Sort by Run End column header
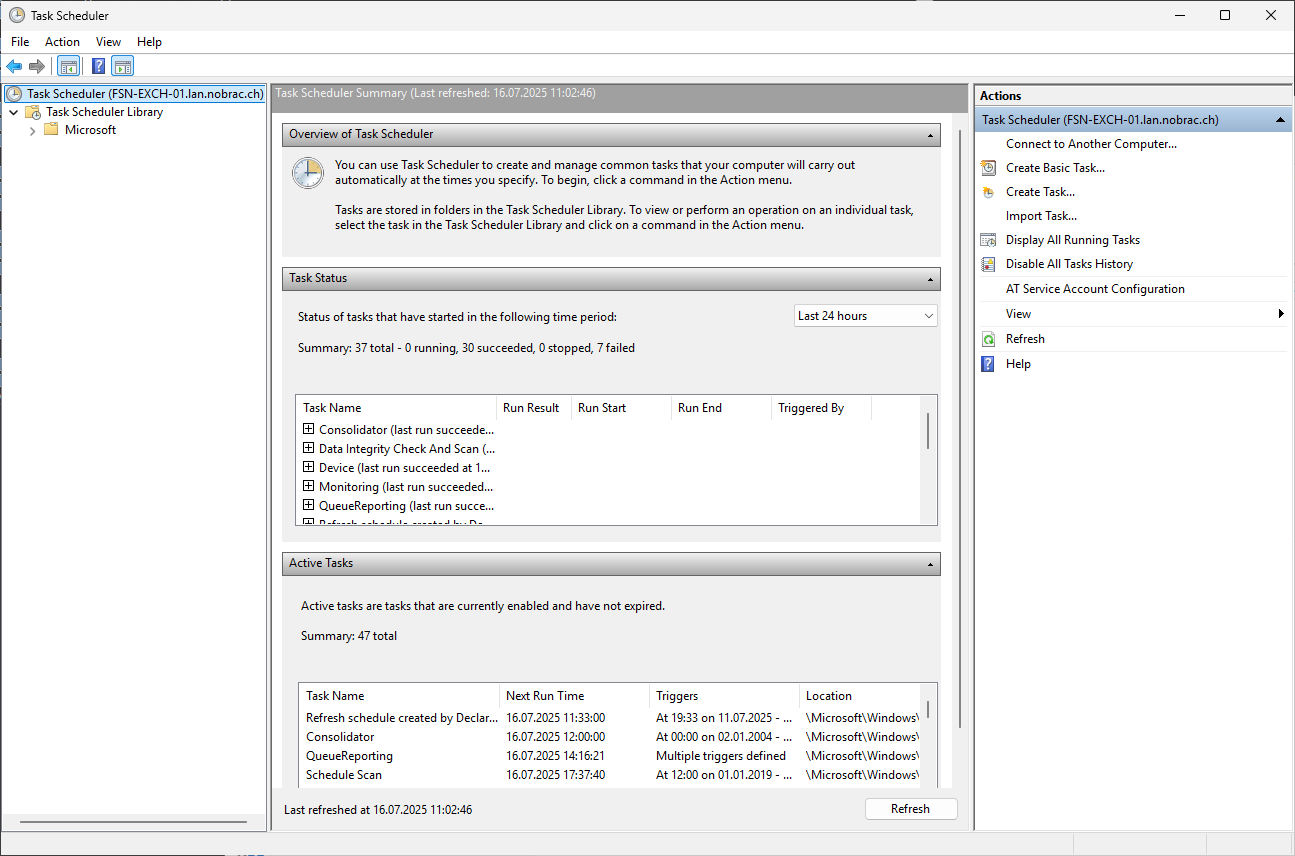The image size is (1295, 856). click(721, 408)
